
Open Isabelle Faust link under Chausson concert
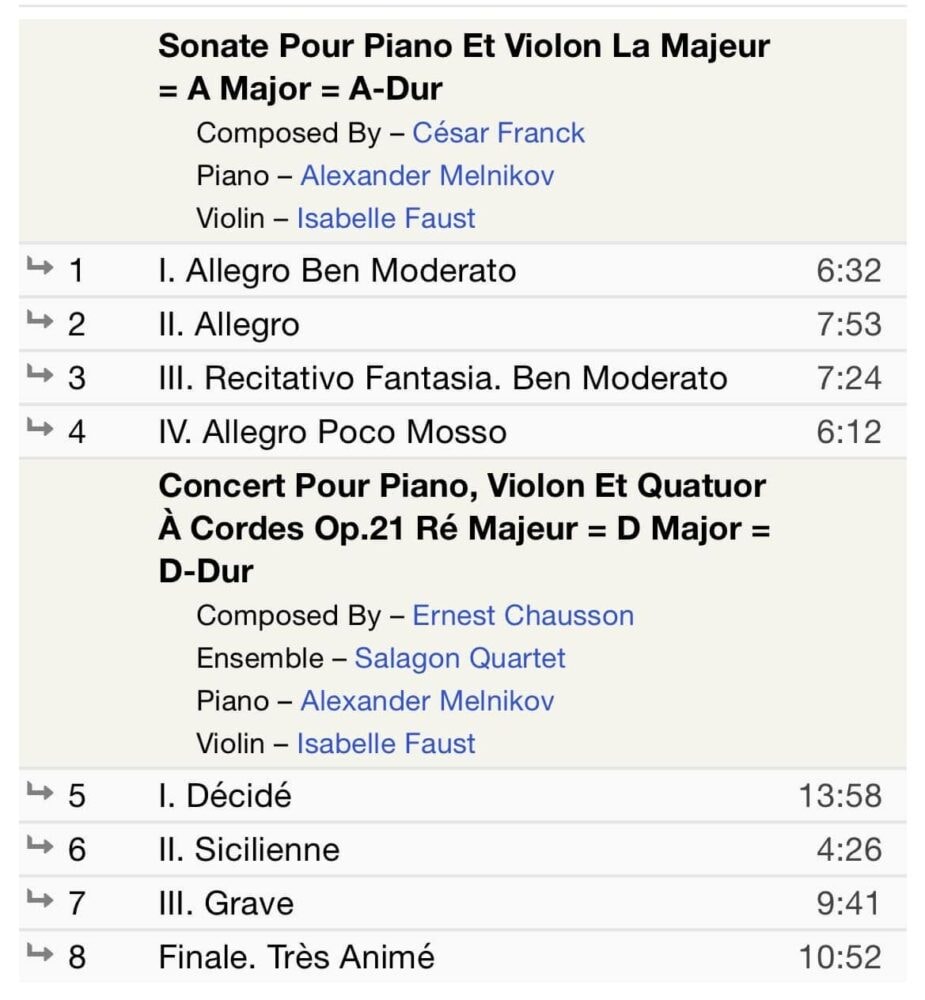[386, 744]
